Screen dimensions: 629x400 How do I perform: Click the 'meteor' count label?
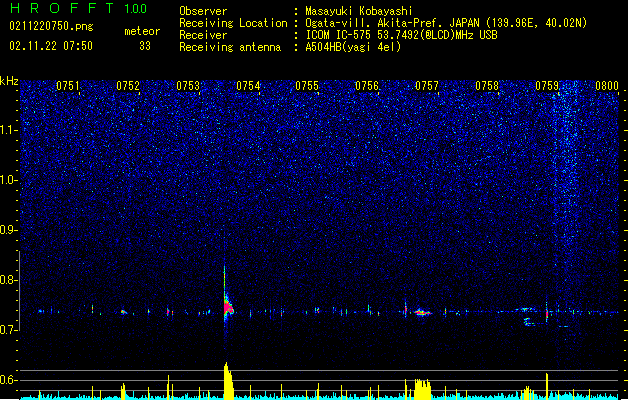(x=142, y=31)
